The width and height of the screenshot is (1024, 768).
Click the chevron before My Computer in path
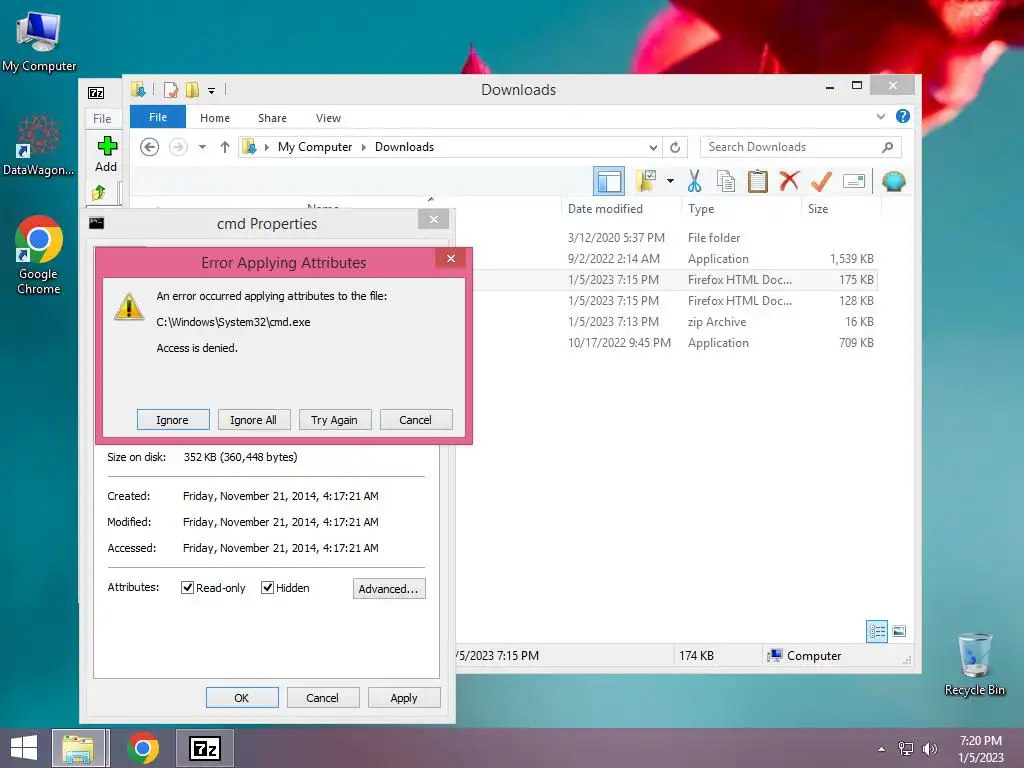click(266, 147)
